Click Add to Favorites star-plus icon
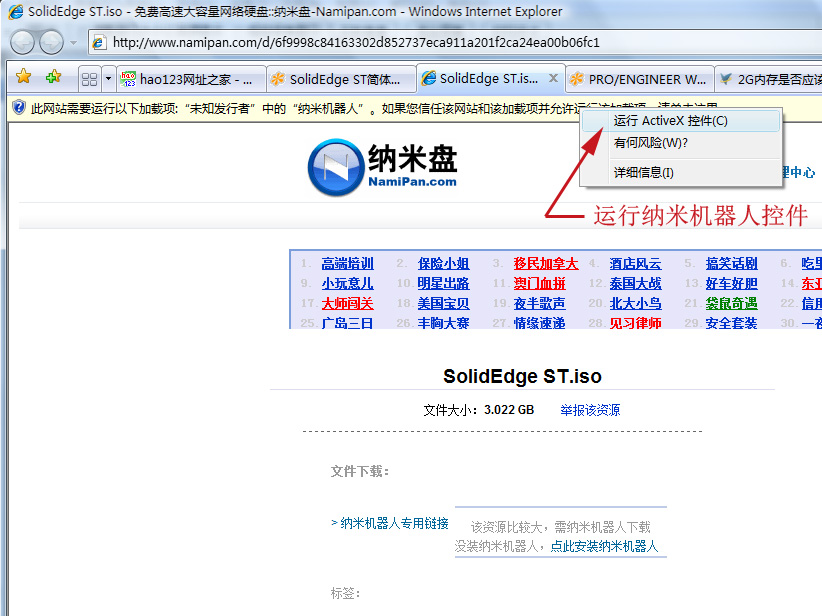822x616 pixels. pyautogui.click(x=53, y=77)
